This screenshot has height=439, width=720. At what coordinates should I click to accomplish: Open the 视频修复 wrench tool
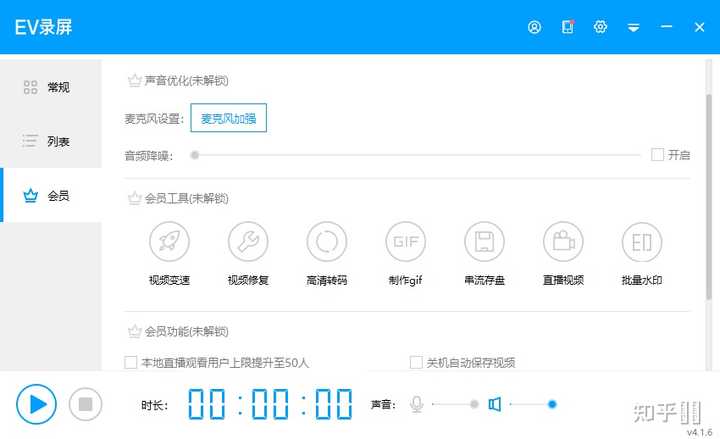pos(248,242)
